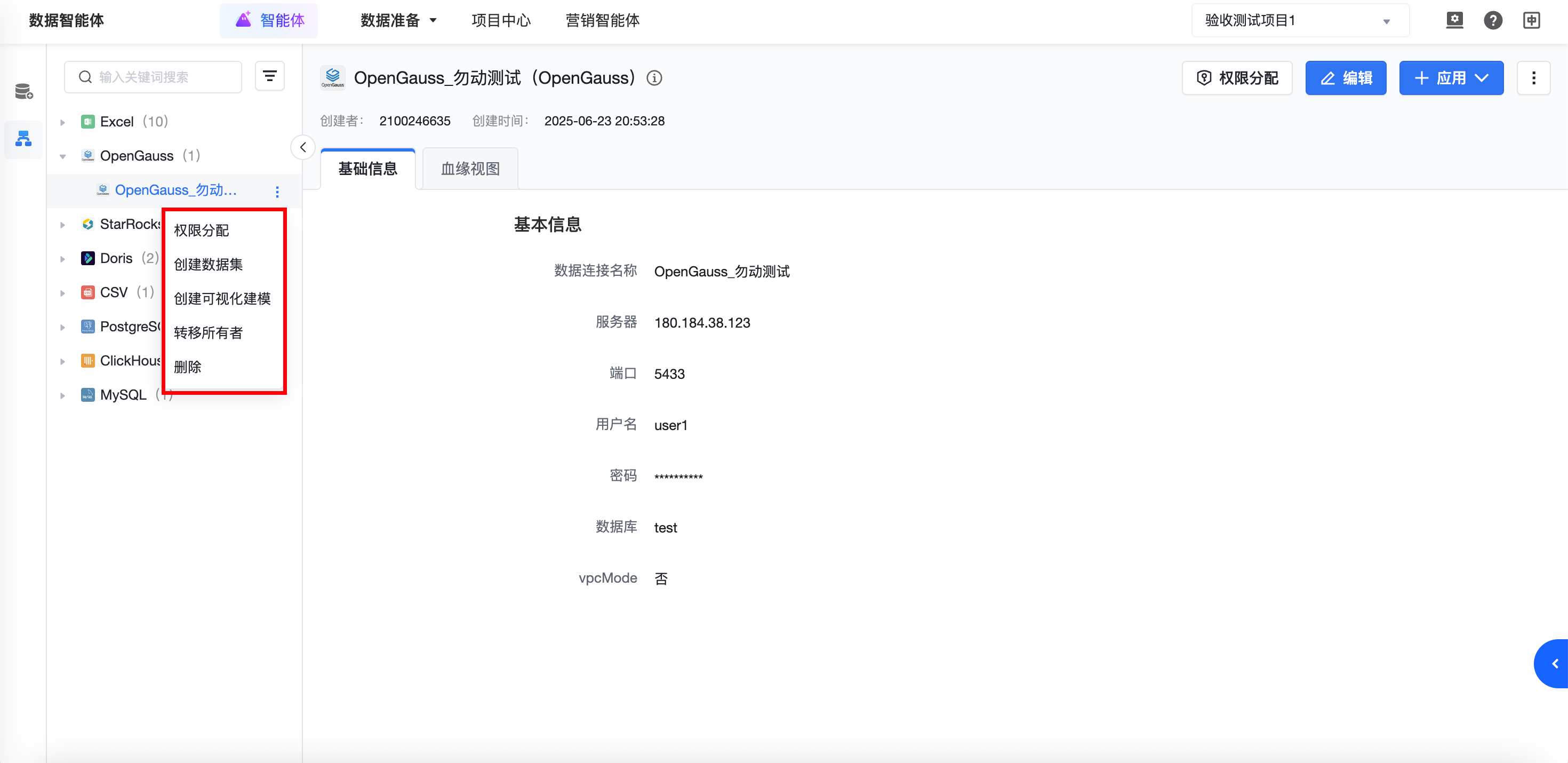Collapse the left tree panel with chevron

pyautogui.click(x=302, y=147)
